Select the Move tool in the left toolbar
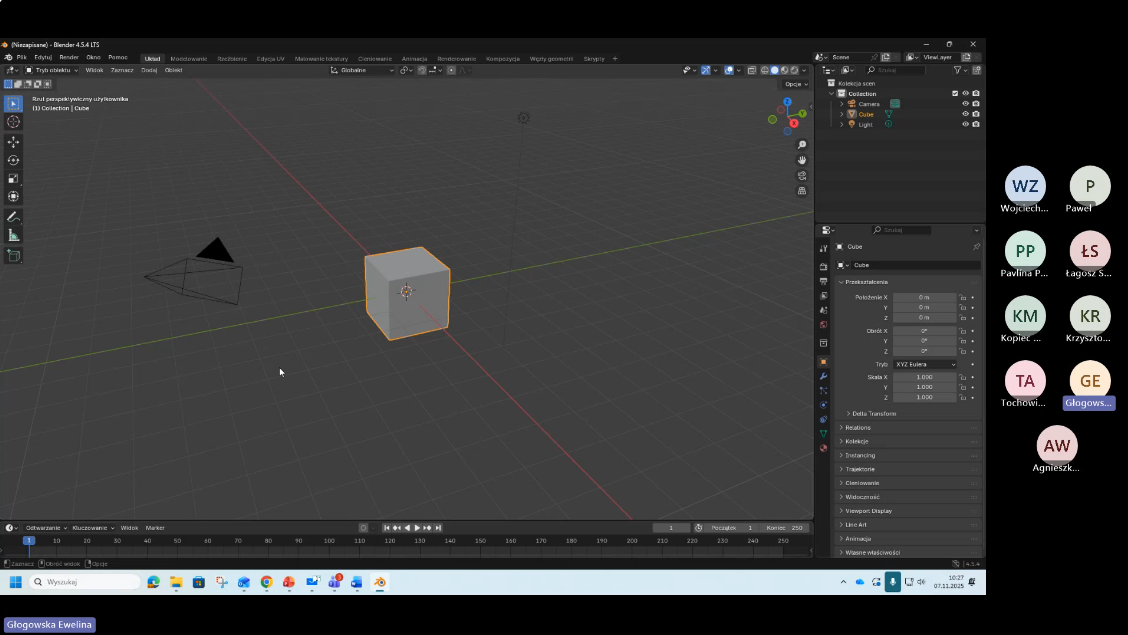Image resolution: width=1128 pixels, height=635 pixels. [x=13, y=142]
